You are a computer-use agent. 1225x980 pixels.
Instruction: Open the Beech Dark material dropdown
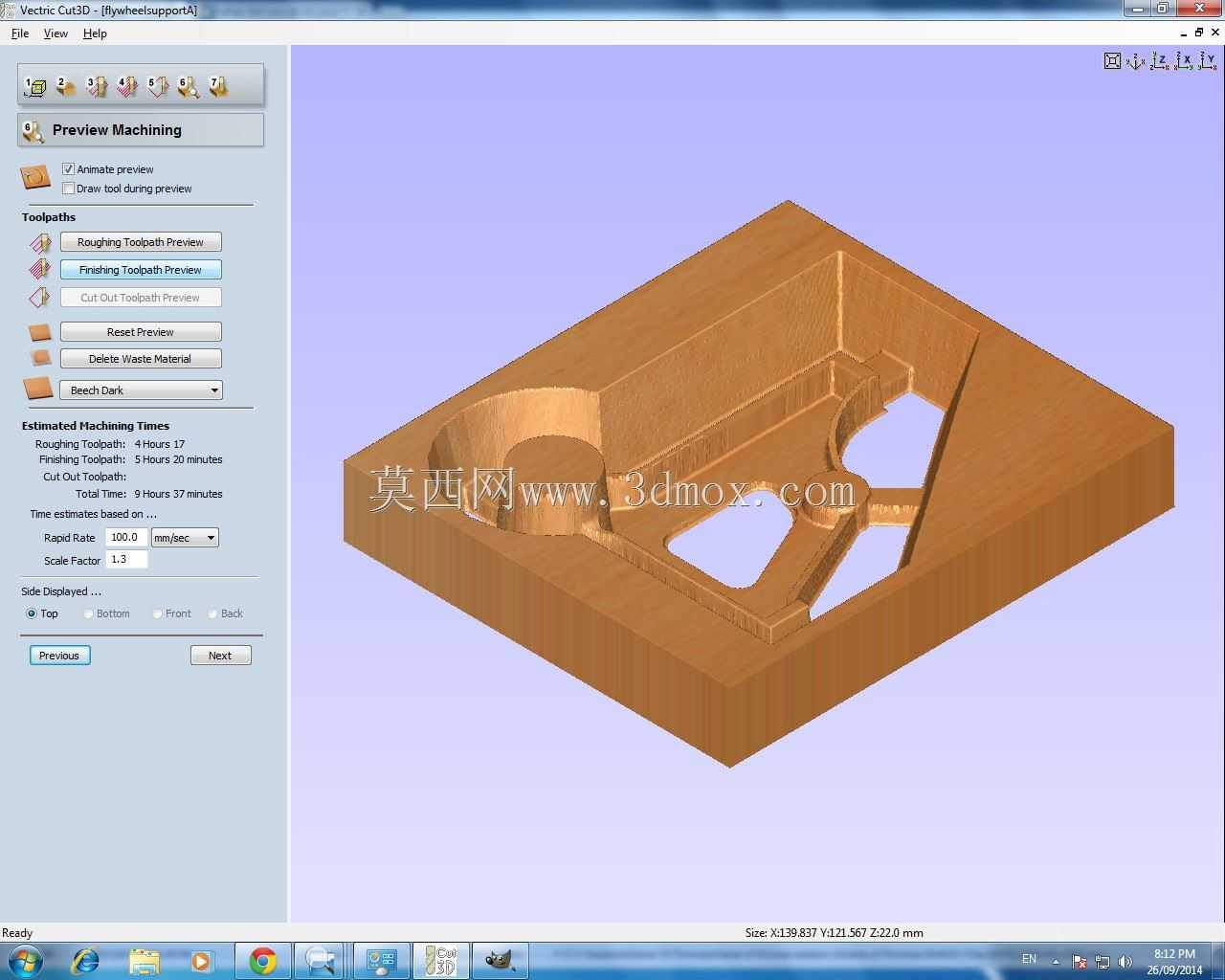[x=141, y=390]
